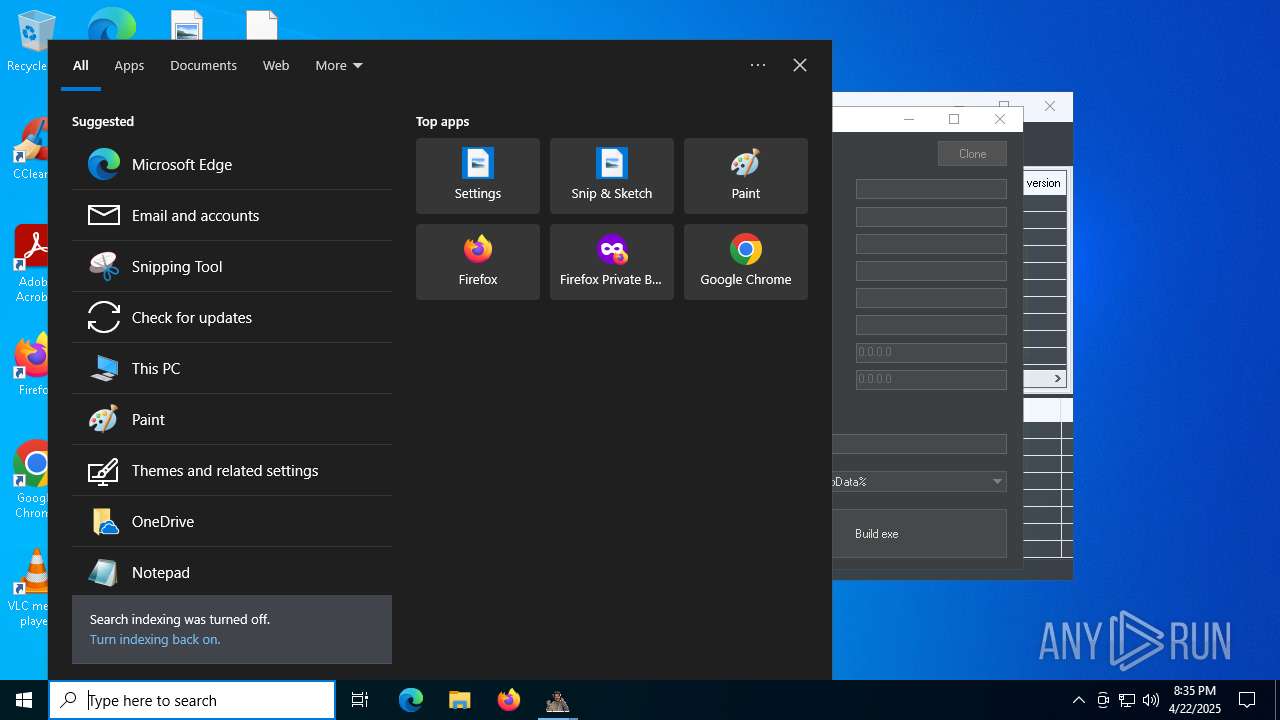Open Settings tile in Top apps

(478, 176)
